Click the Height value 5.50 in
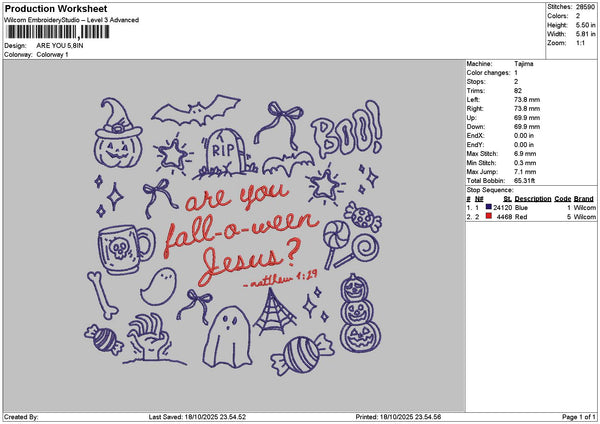 (x=585, y=25)
